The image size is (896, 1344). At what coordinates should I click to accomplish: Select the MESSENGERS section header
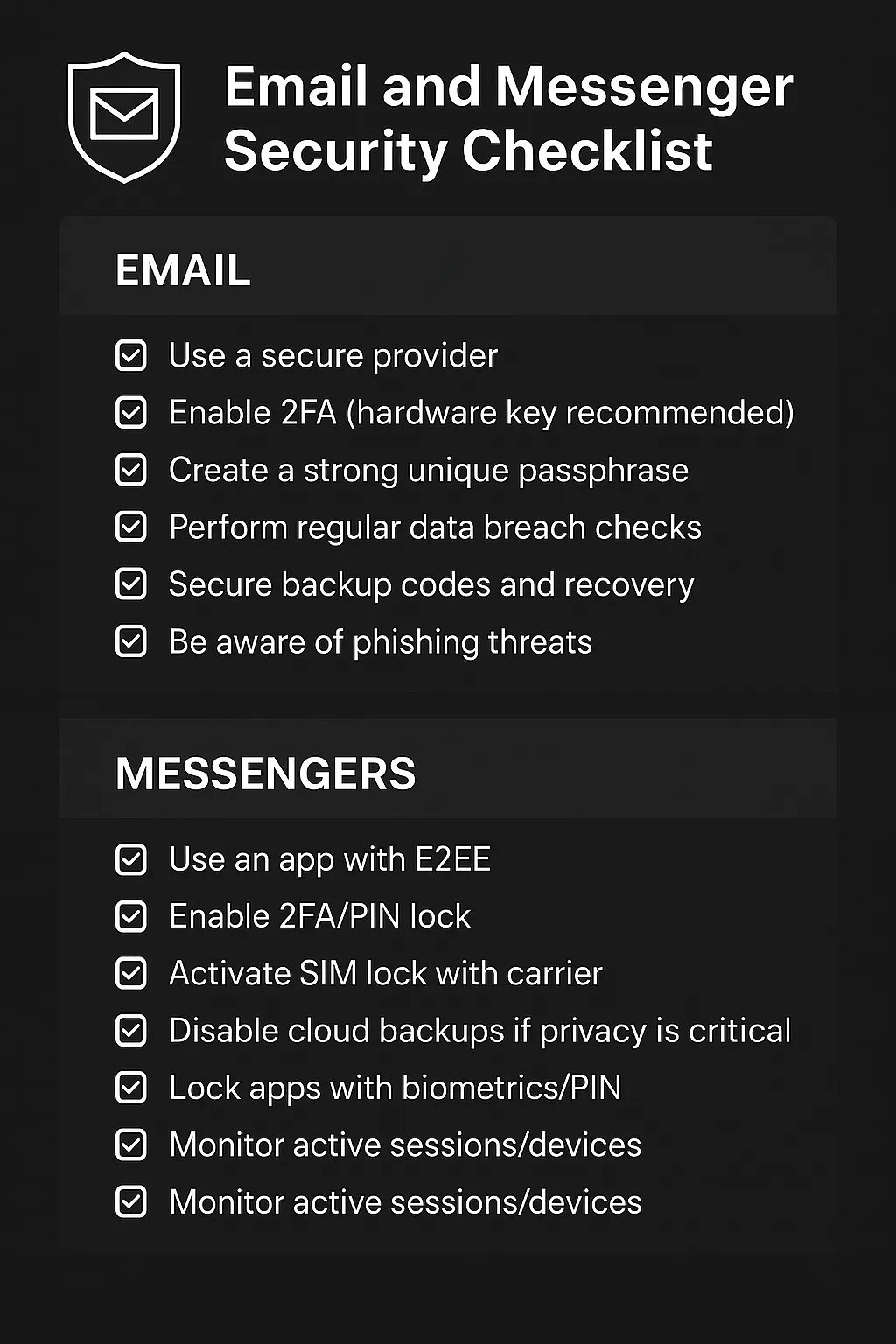coord(266,773)
